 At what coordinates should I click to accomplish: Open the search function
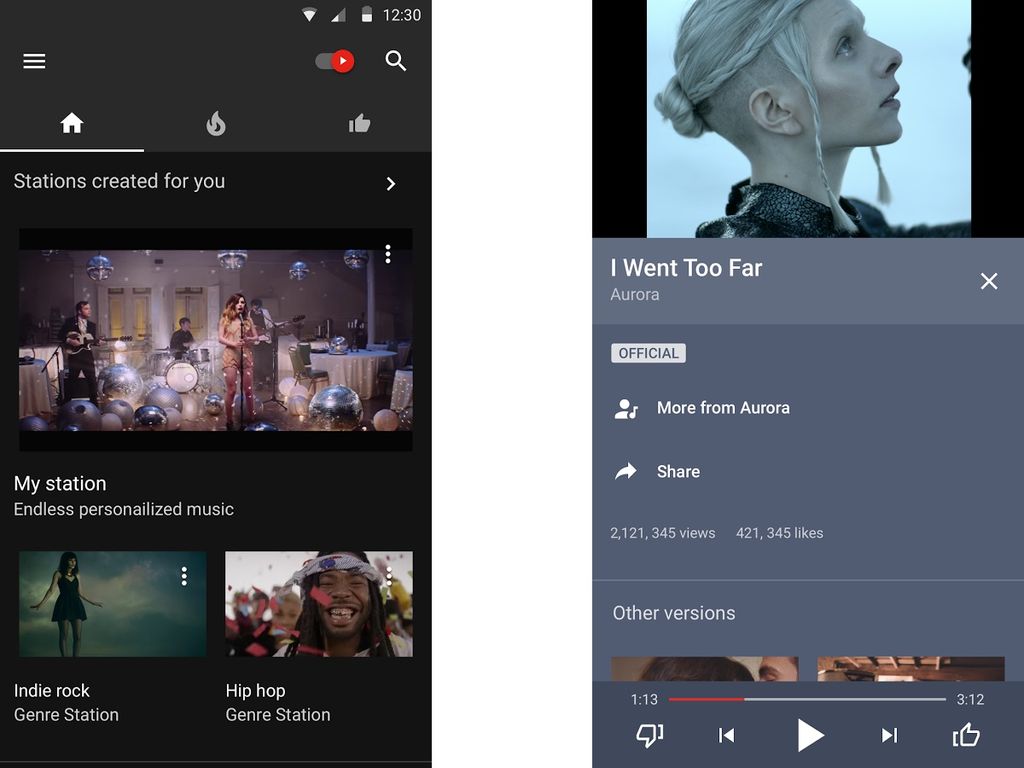point(396,61)
